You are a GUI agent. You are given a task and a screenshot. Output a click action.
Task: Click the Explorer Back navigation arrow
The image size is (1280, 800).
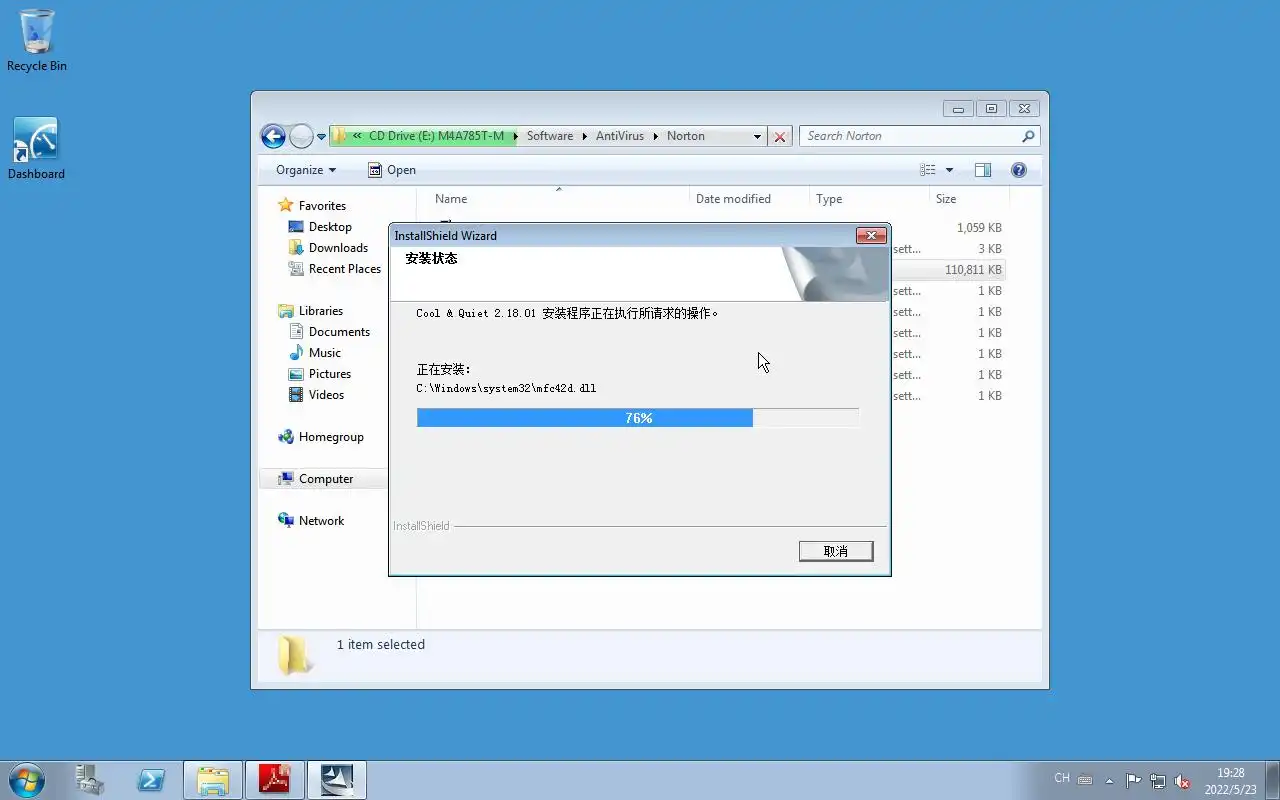coord(273,136)
